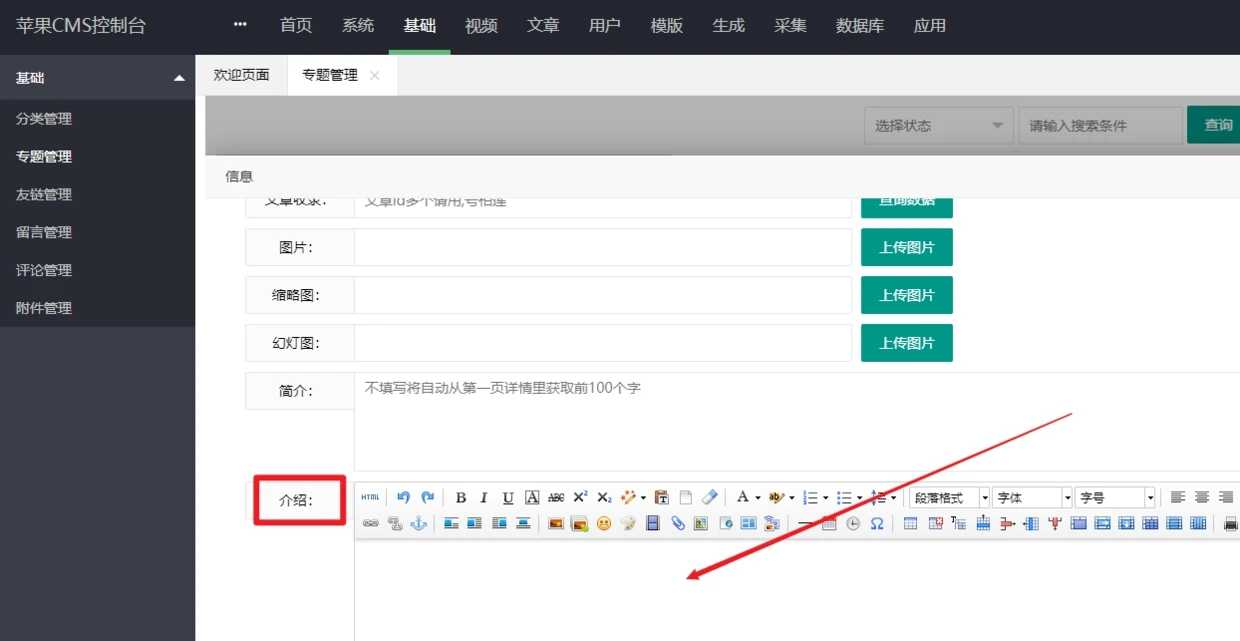Click the eraser clear formatting icon
The image size is (1240, 641).
coord(710,498)
